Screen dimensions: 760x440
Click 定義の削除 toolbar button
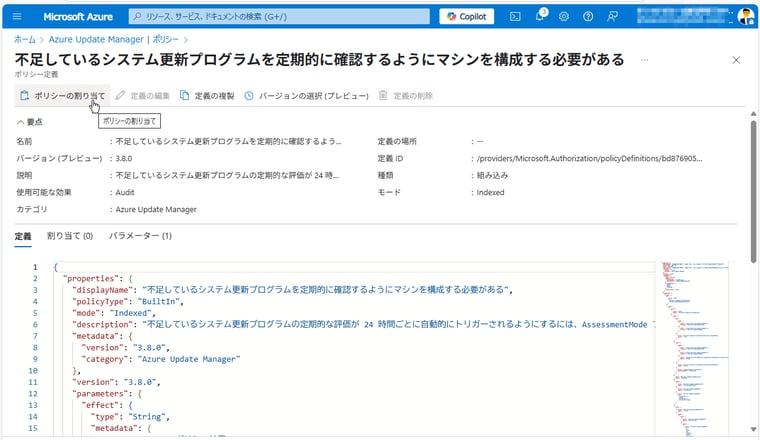pos(406,95)
